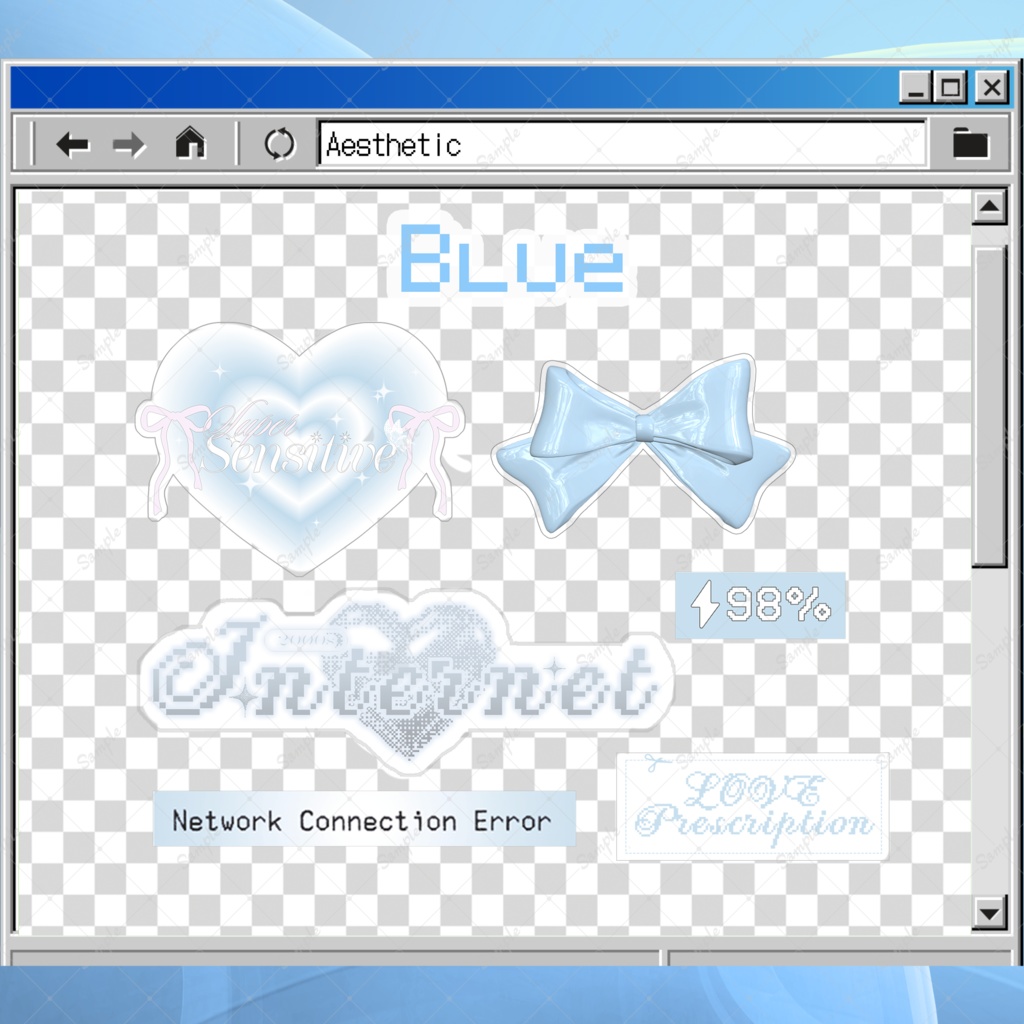Refresh using the circular arrows icon
The height and width of the screenshot is (1024, 1024).
(280, 144)
